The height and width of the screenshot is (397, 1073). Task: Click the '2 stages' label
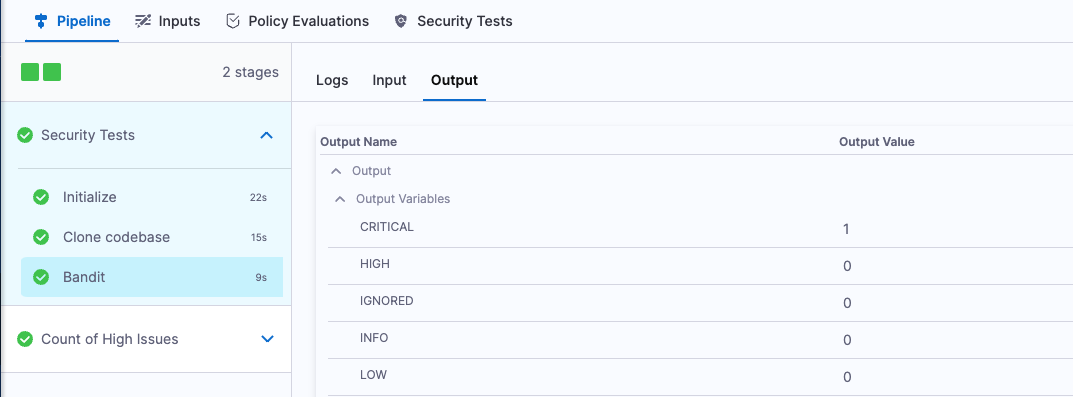point(250,72)
